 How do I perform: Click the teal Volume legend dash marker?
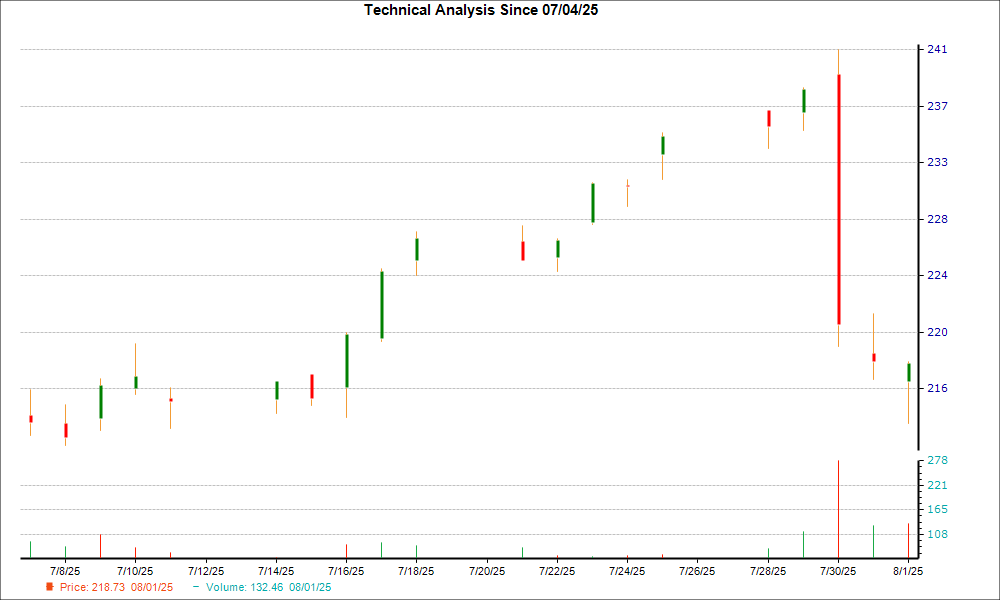coord(196,587)
